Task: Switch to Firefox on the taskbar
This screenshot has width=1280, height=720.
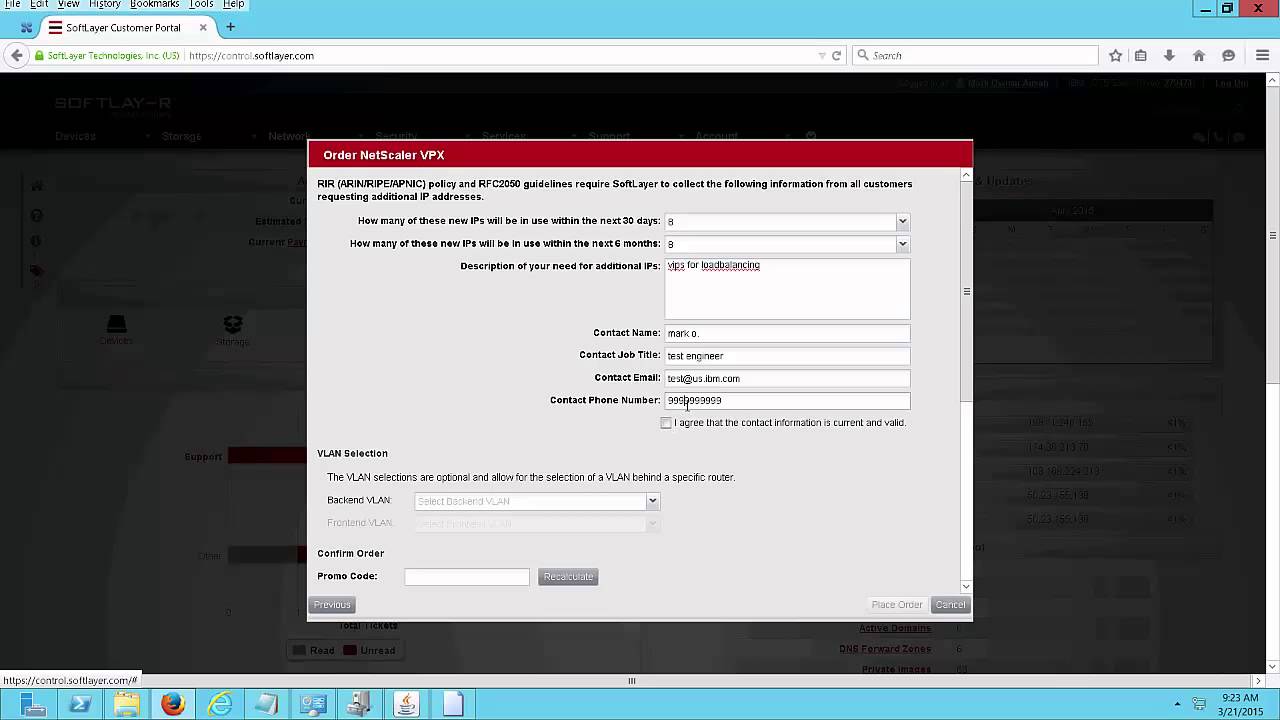Action: [173, 705]
